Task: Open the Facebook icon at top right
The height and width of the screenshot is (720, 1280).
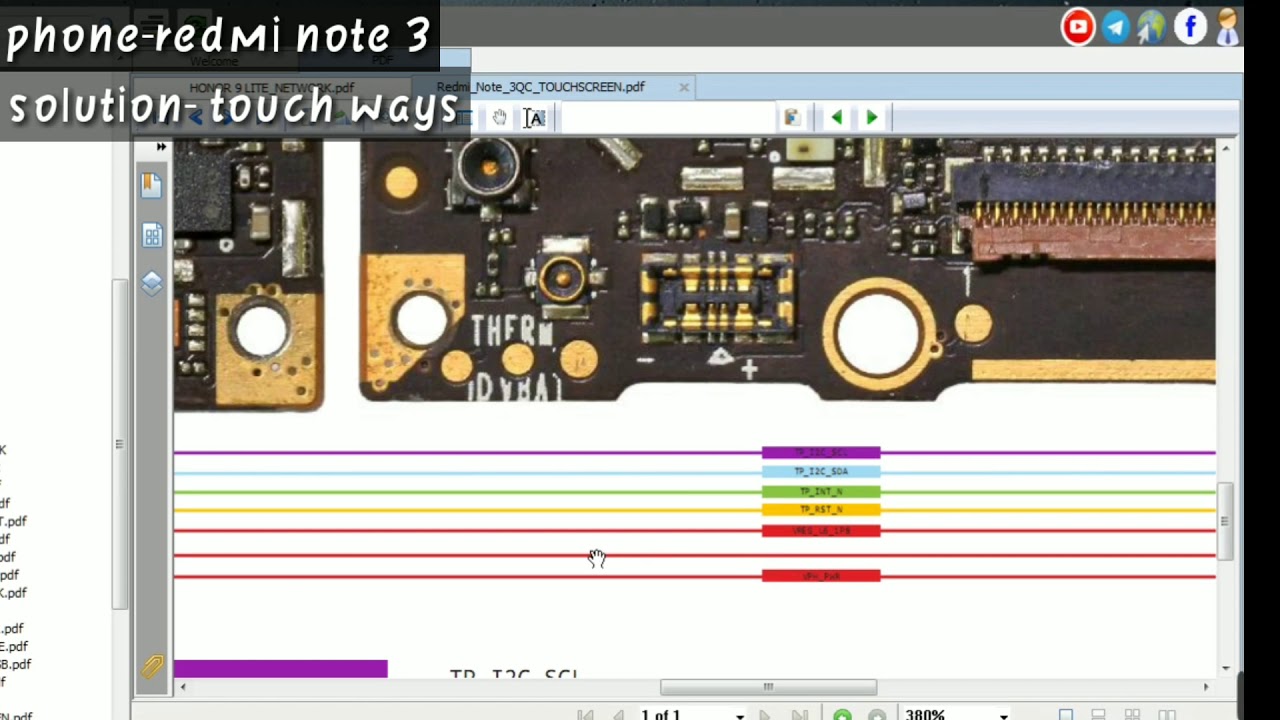Action: coord(1190,27)
